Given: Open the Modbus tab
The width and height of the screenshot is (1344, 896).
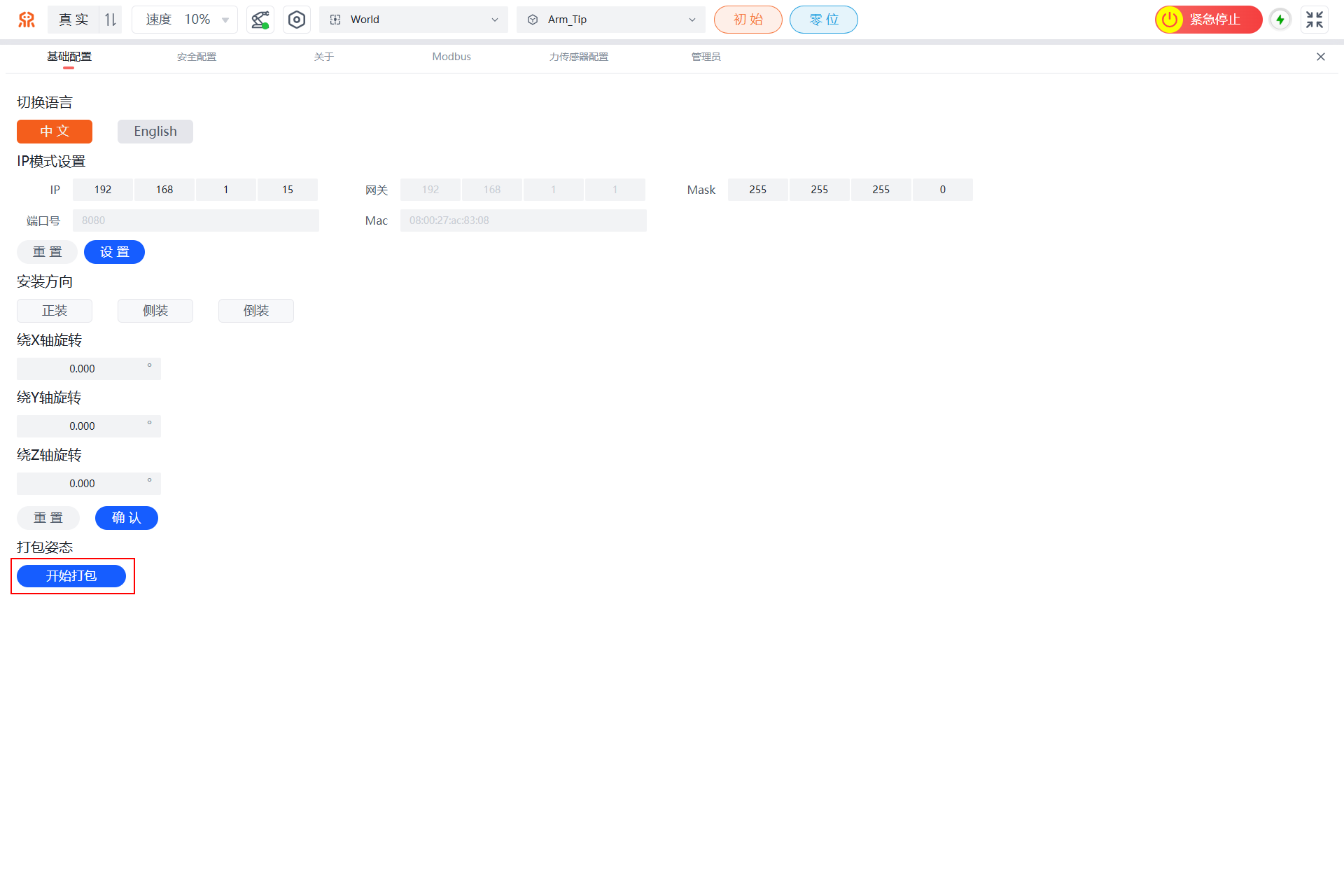Looking at the screenshot, I should coord(451,57).
